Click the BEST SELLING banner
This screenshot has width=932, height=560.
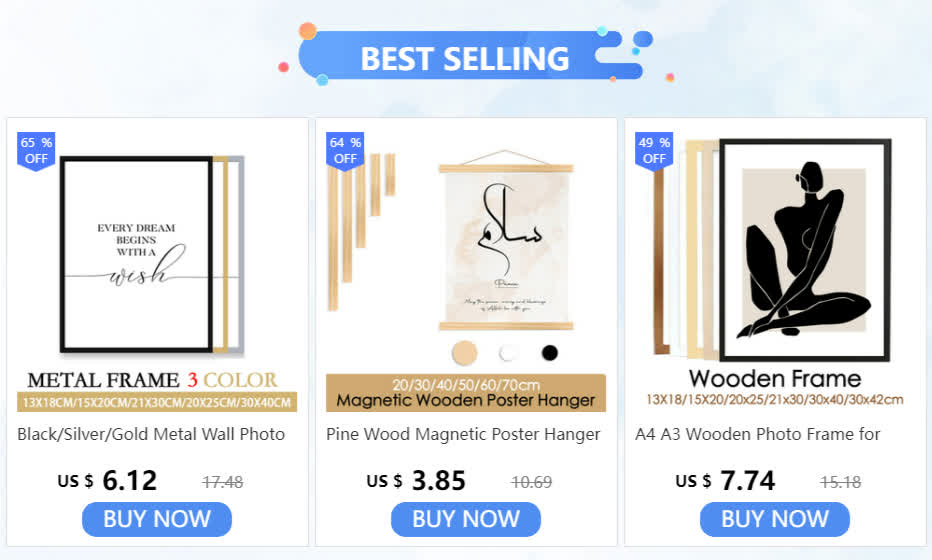tap(466, 56)
